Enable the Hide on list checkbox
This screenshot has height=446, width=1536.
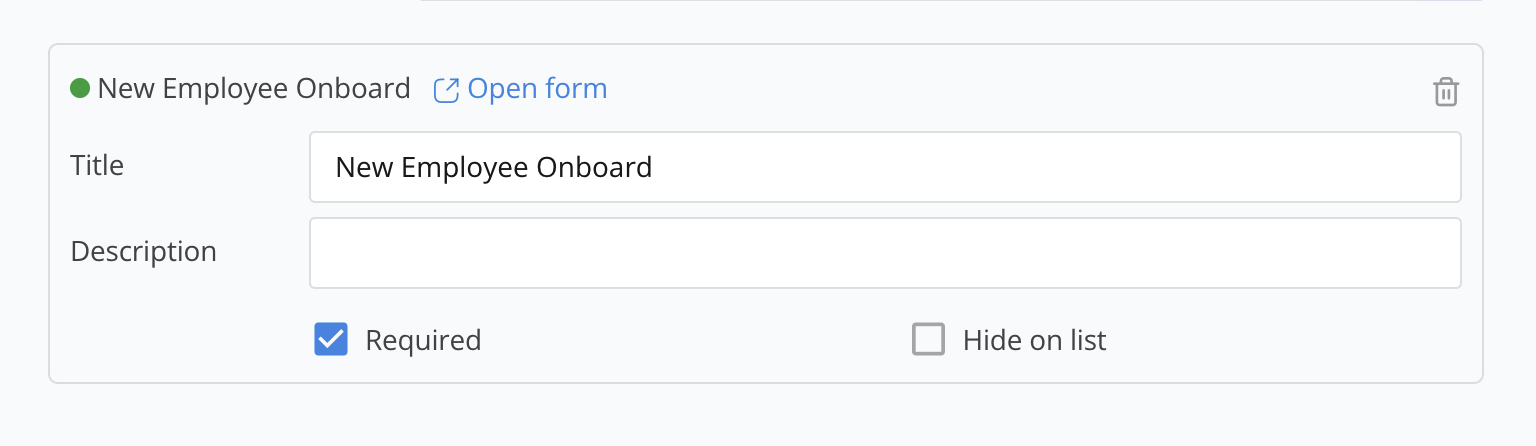[x=928, y=340]
